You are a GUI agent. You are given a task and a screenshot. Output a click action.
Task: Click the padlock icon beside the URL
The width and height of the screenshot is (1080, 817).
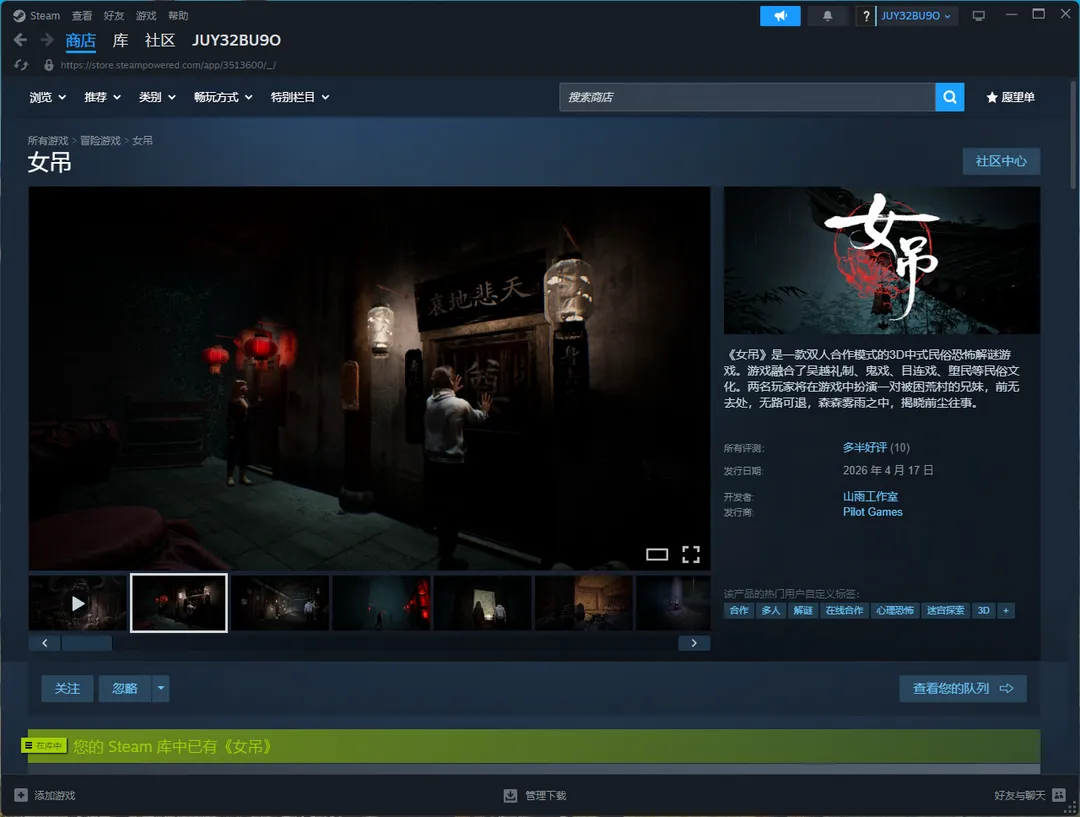click(x=48, y=65)
